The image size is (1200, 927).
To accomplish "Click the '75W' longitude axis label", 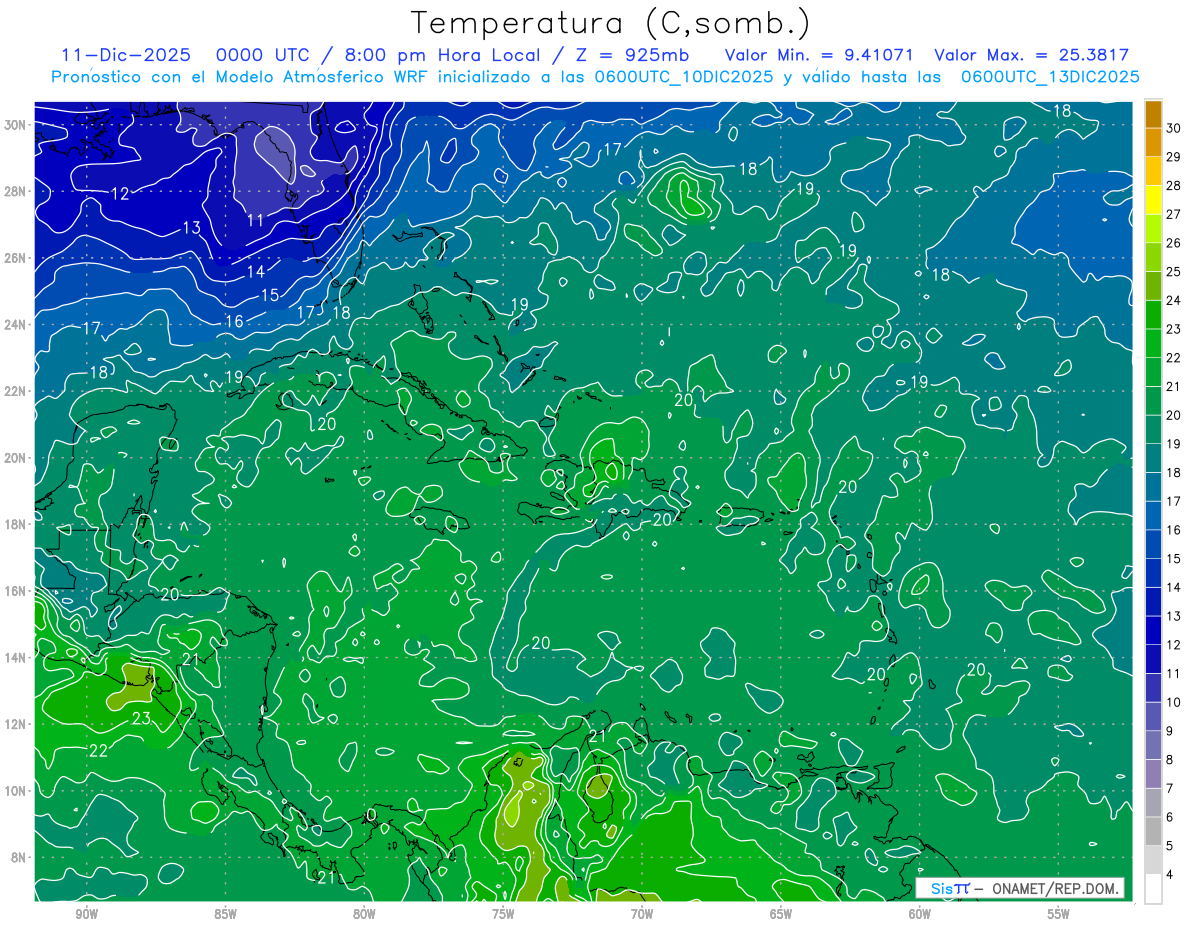I will 503,914.
